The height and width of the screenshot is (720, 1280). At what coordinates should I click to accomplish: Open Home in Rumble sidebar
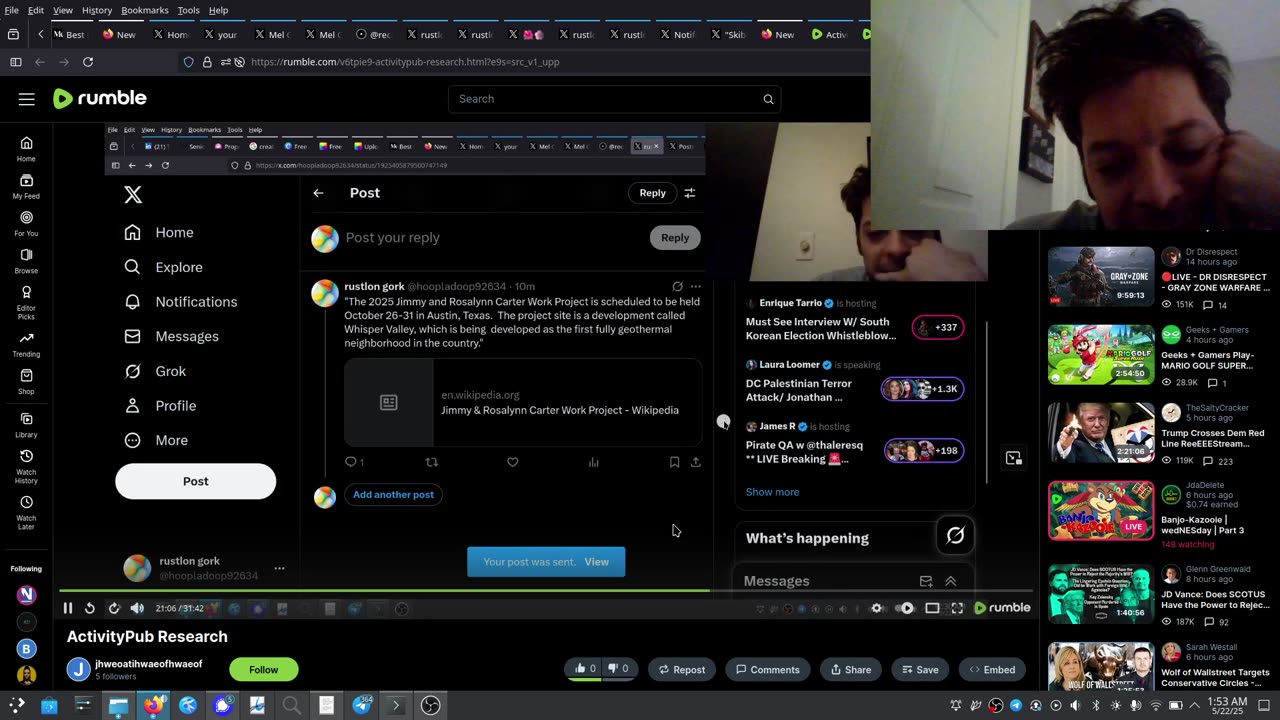point(26,149)
